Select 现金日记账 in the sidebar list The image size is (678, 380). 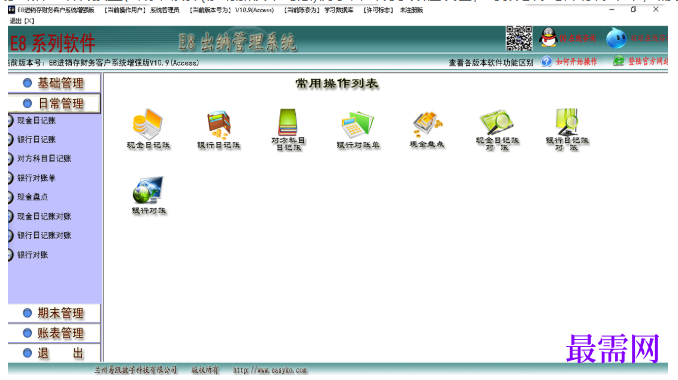(x=36, y=121)
